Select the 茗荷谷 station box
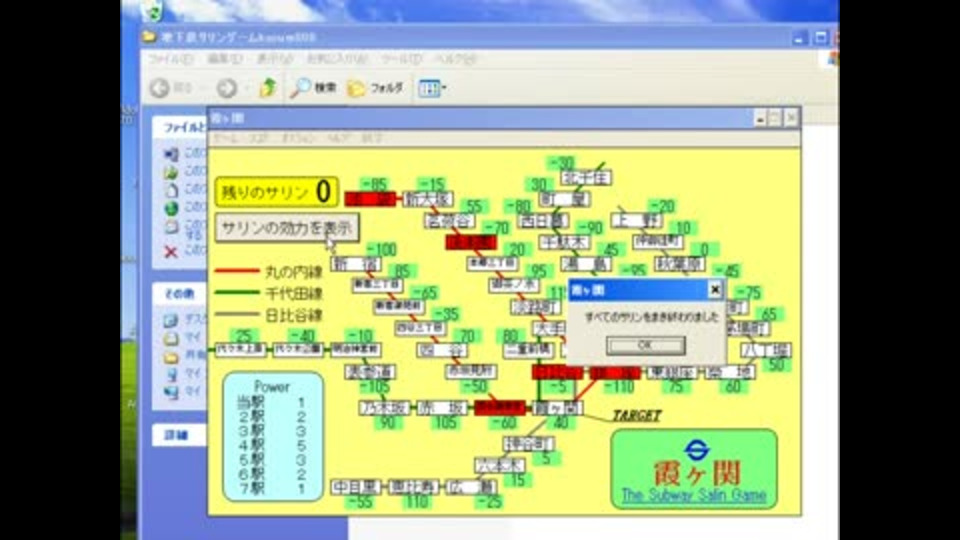This screenshot has width=960, height=540. tap(450, 221)
